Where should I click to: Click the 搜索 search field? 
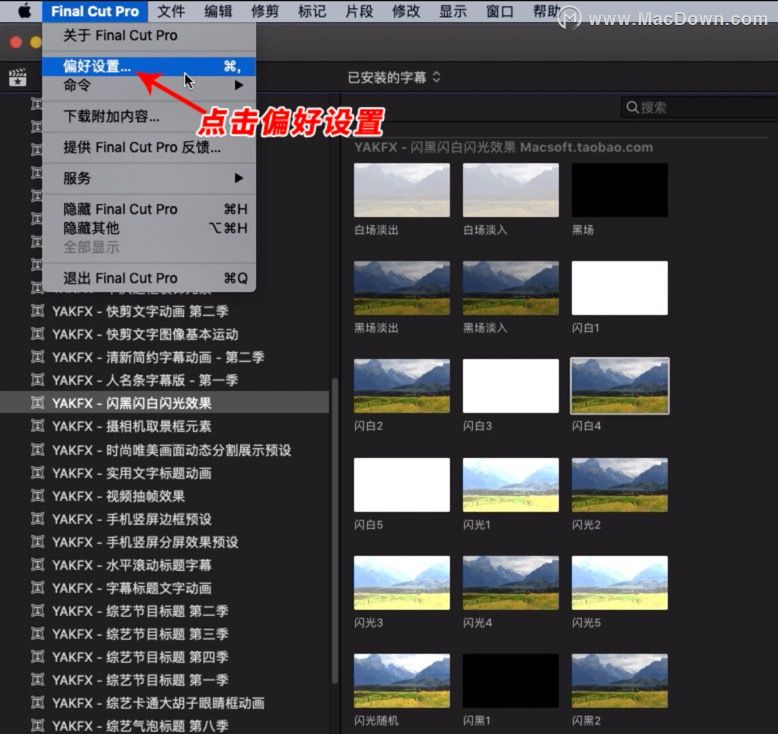[699, 107]
